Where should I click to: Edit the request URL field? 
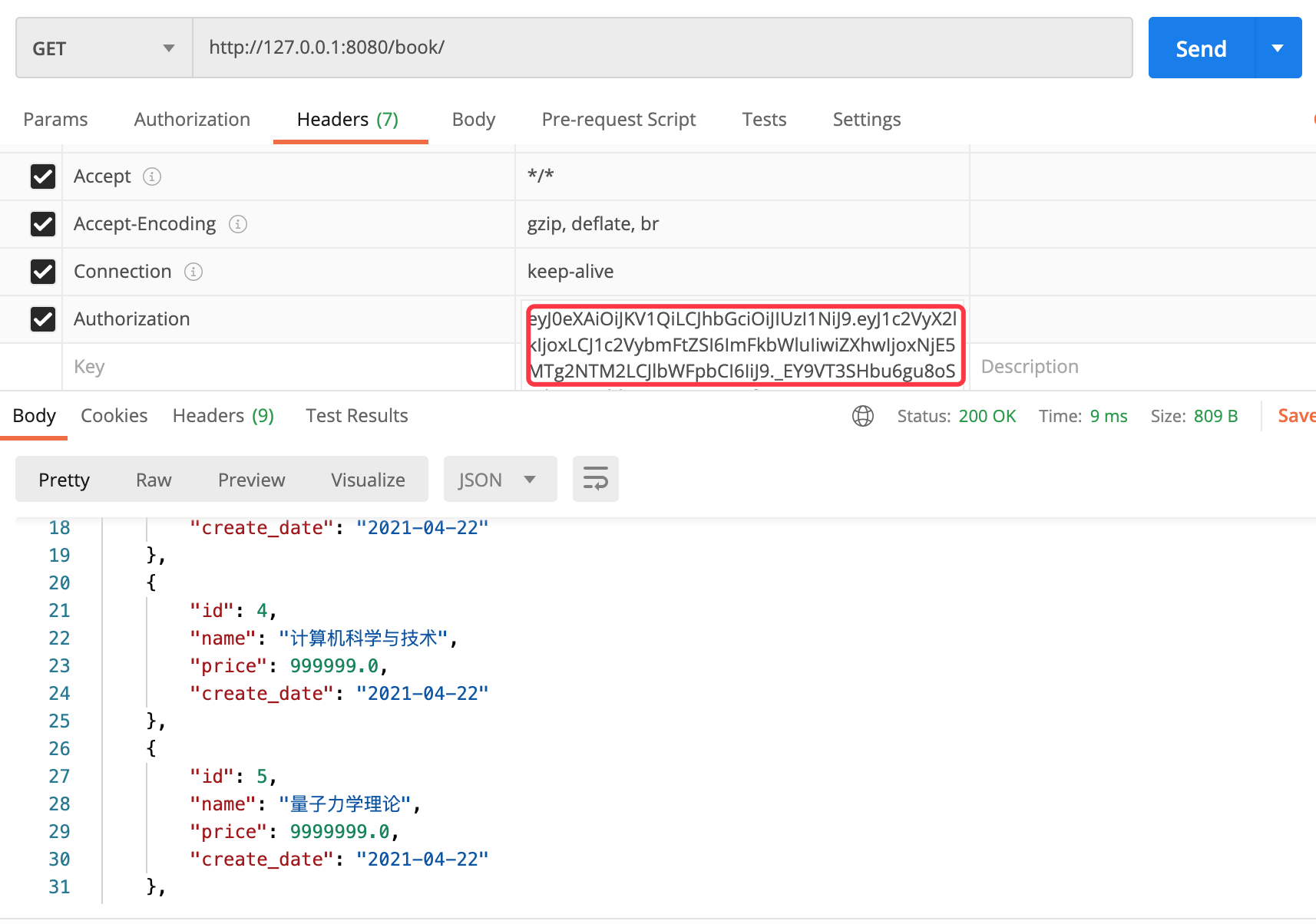click(x=663, y=48)
